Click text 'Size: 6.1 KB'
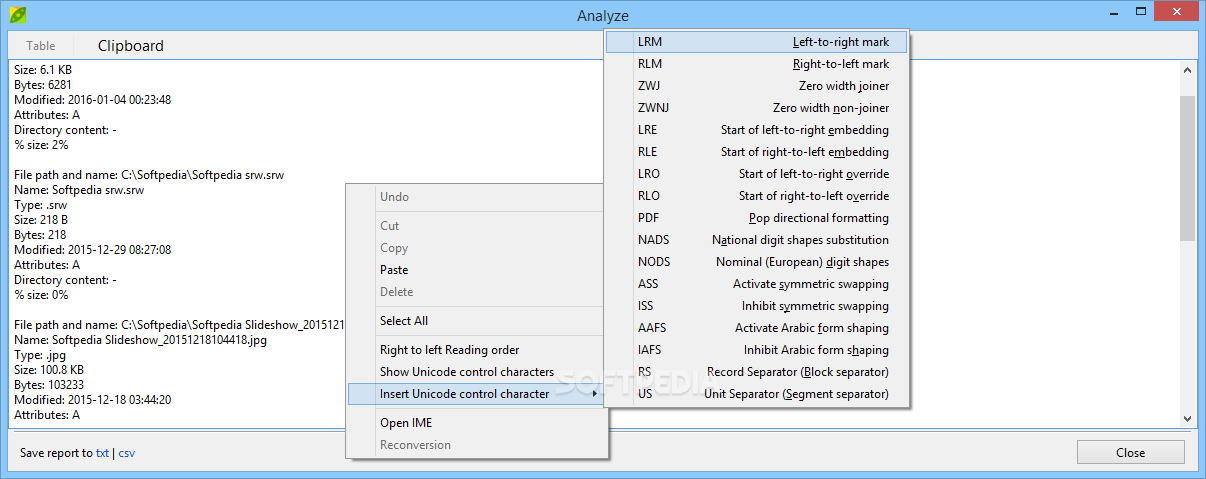Image resolution: width=1206 pixels, height=479 pixels. (43, 70)
